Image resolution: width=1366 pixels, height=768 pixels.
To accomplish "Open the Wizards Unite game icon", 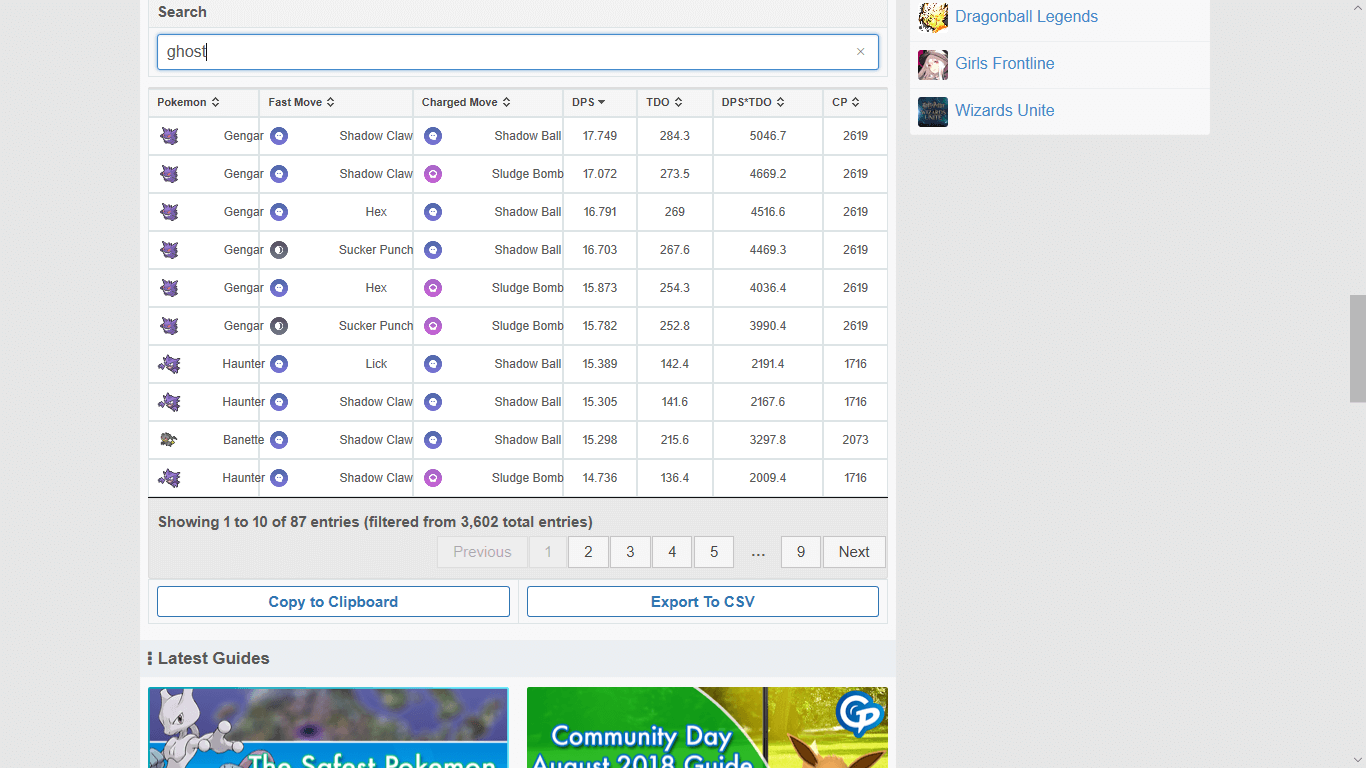I will coord(933,111).
